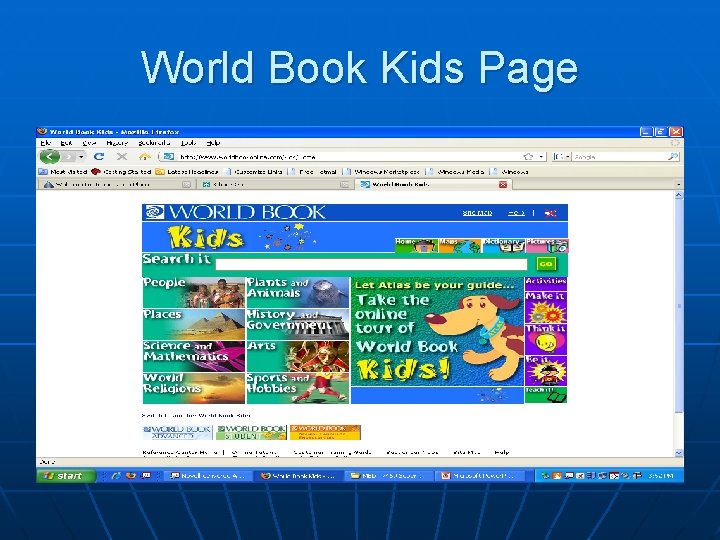Click the World Book globe logo
Viewport: 720px width, 540px height.
(x=154, y=212)
